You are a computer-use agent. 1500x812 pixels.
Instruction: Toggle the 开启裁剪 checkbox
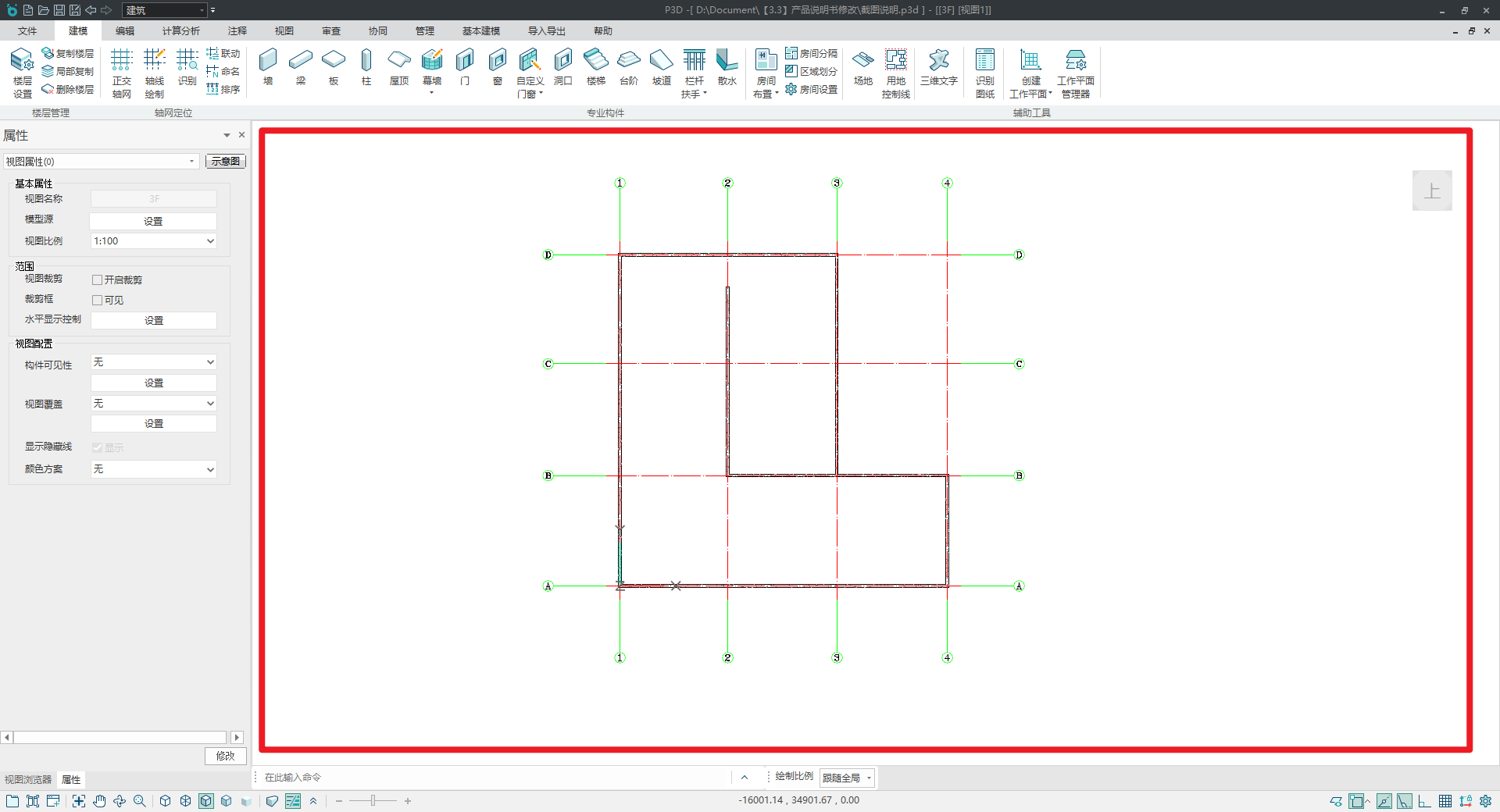(x=98, y=280)
